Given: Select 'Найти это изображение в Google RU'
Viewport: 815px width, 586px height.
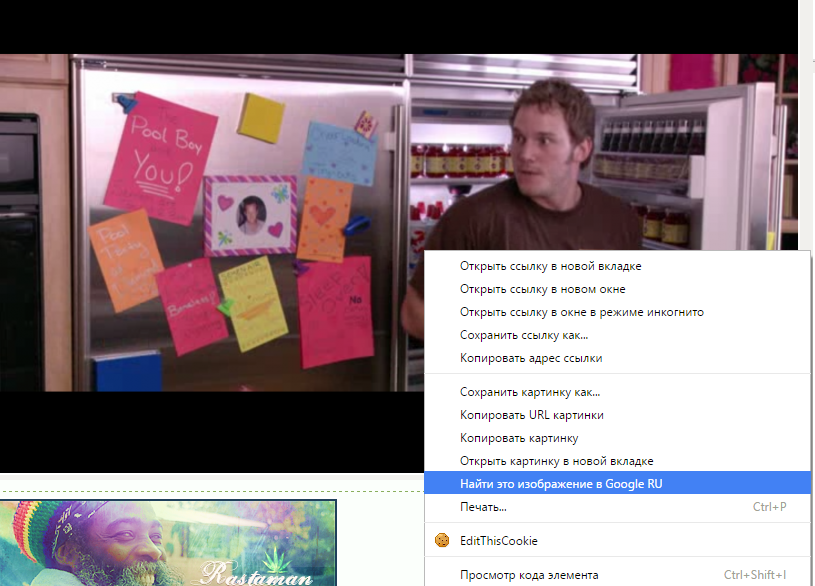Looking at the screenshot, I should pos(617,484).
